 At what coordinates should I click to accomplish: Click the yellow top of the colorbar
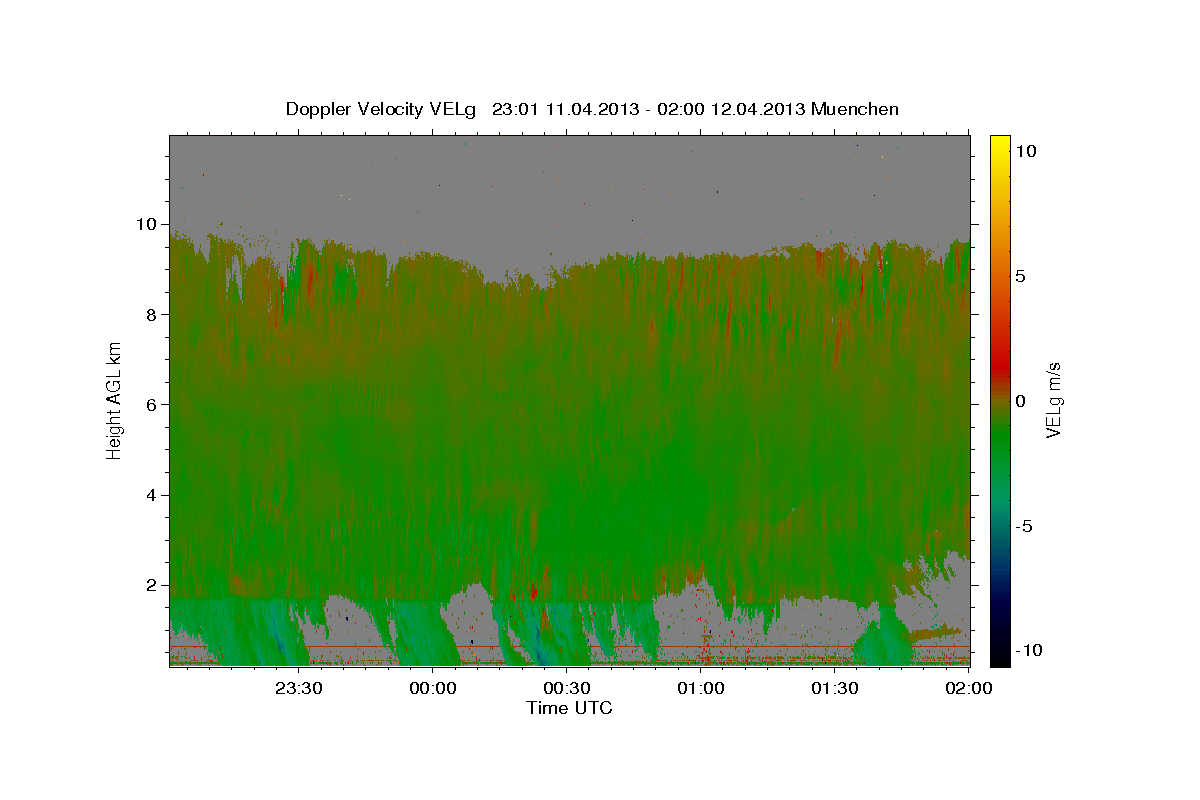pos(1000,143)
